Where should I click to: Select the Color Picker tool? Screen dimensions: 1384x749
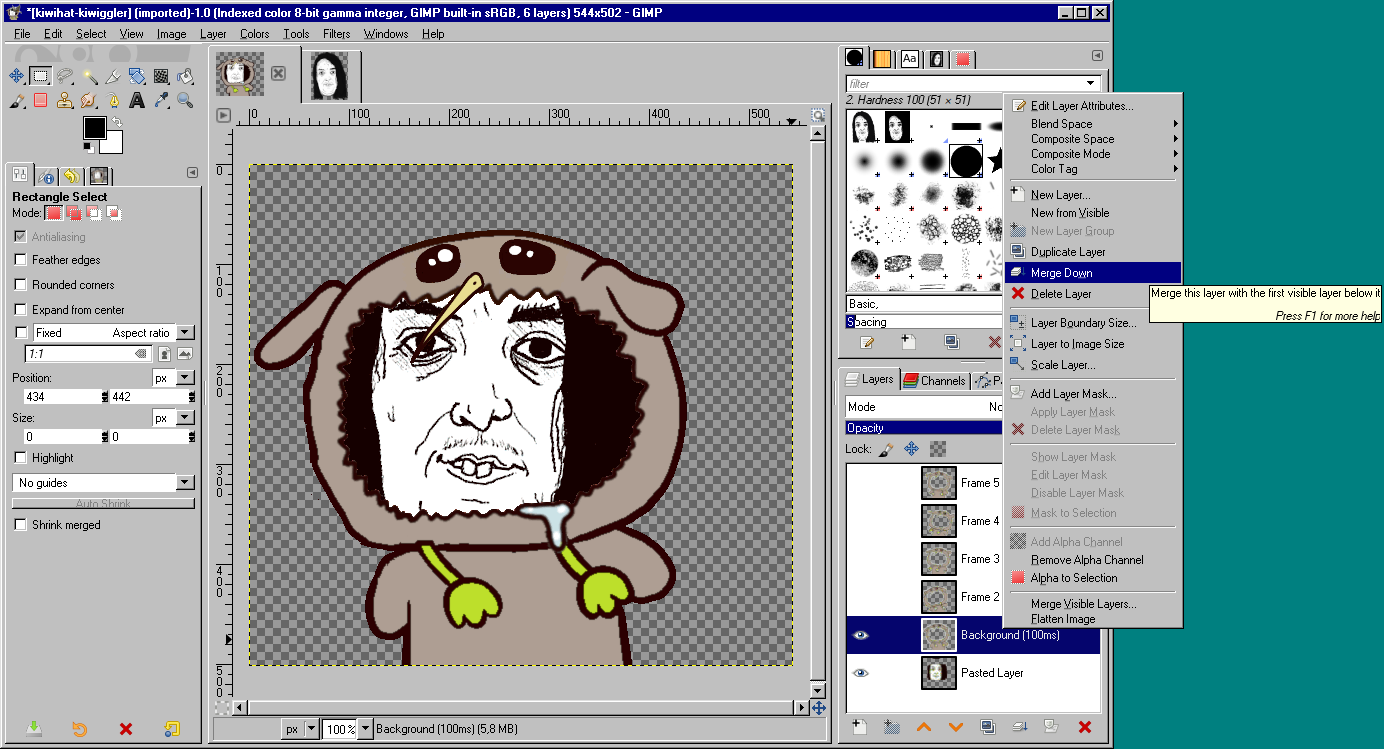[161, 100]
